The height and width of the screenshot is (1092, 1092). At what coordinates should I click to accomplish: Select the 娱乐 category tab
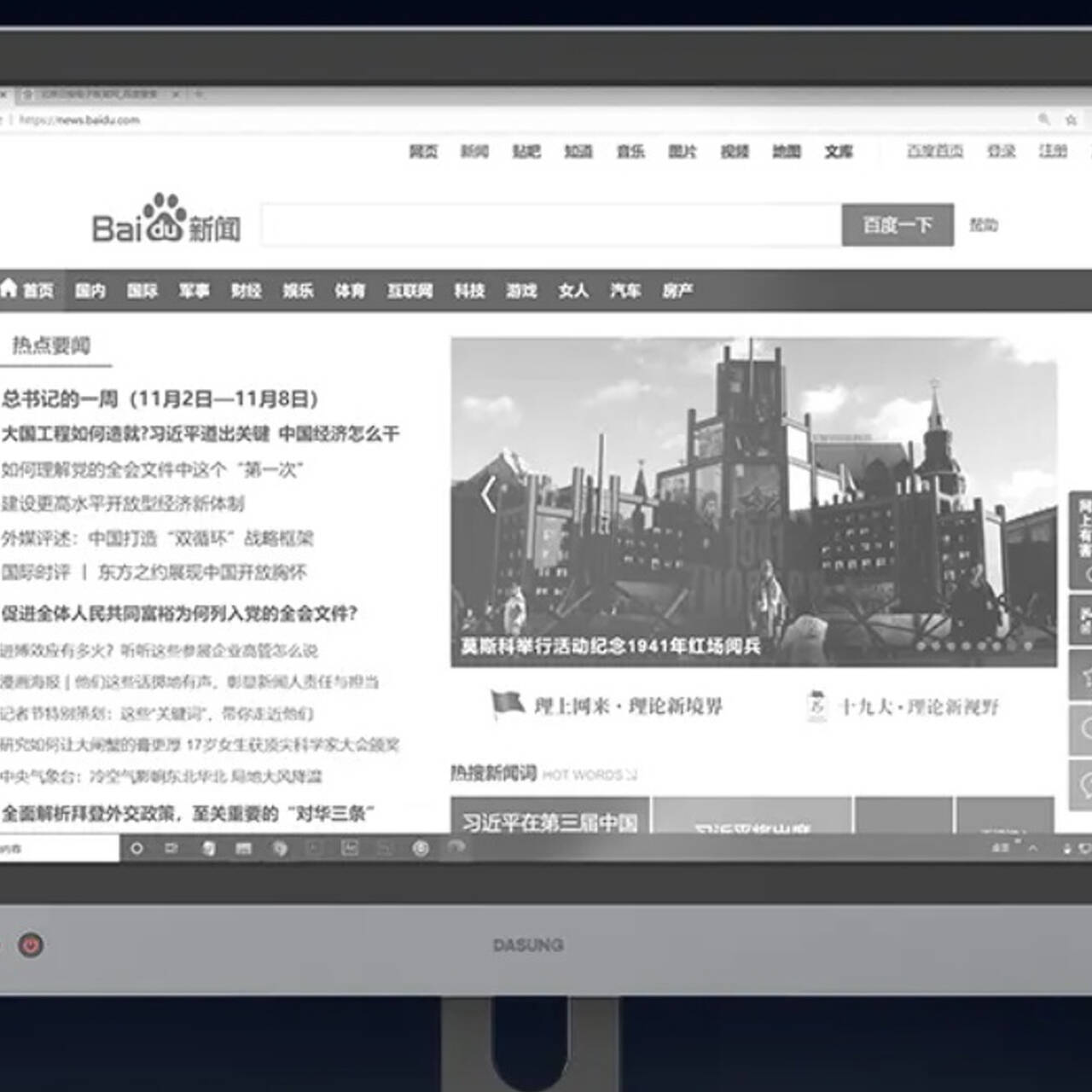299,291
